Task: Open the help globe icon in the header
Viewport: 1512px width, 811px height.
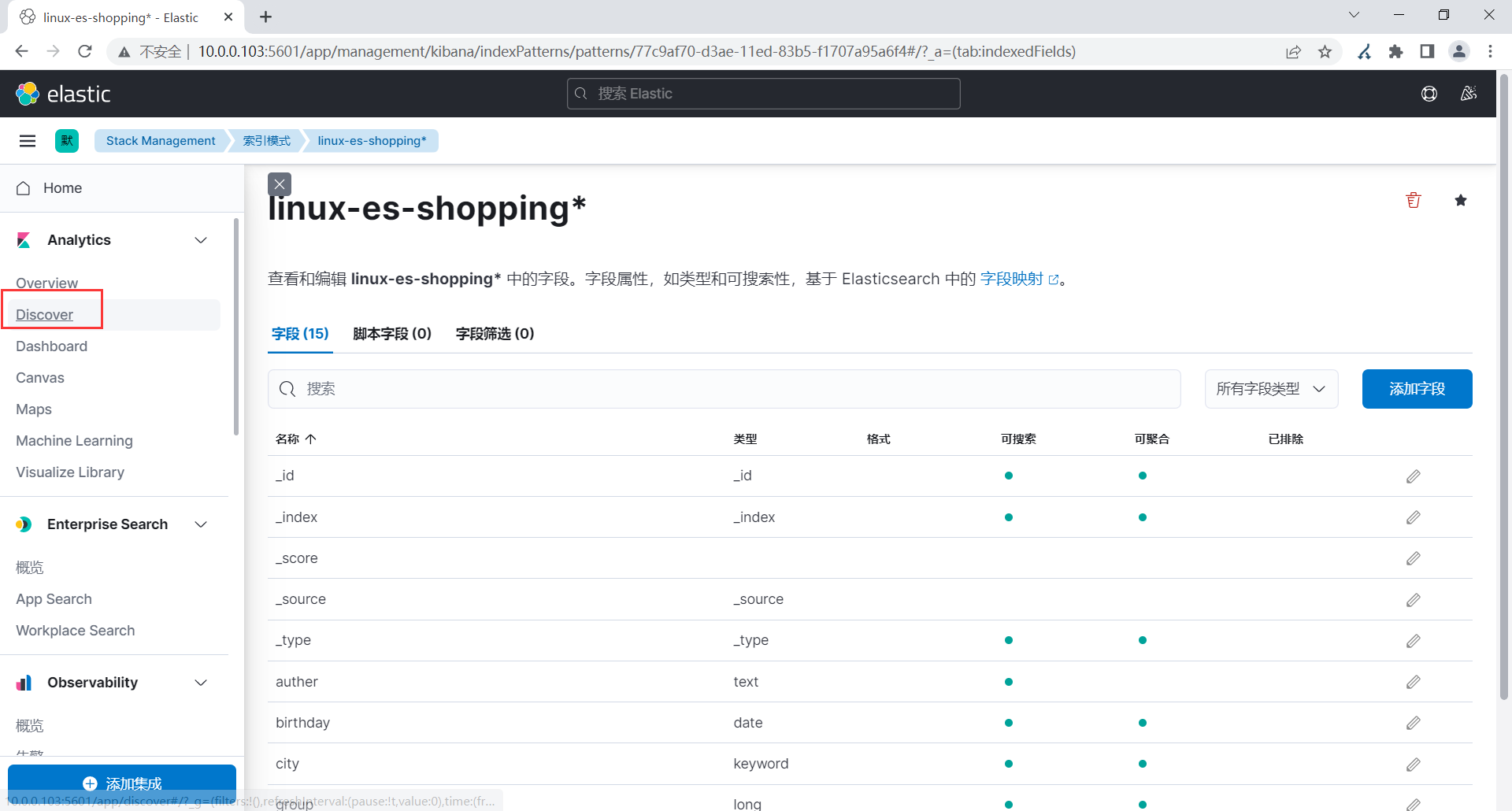Action: click(x=1430, y=93)
